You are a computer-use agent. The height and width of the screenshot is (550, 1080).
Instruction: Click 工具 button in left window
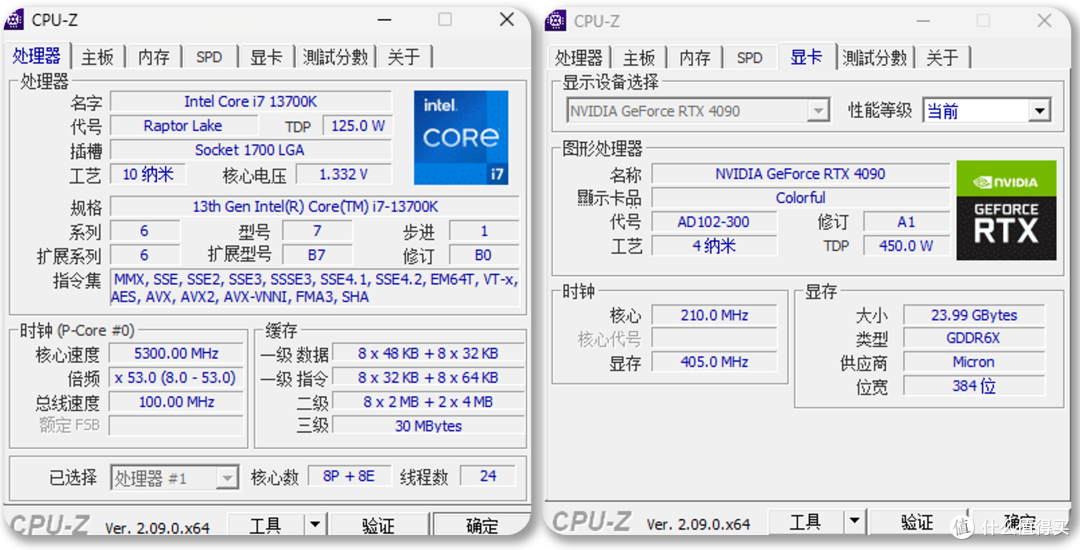[x=265, y=526]
